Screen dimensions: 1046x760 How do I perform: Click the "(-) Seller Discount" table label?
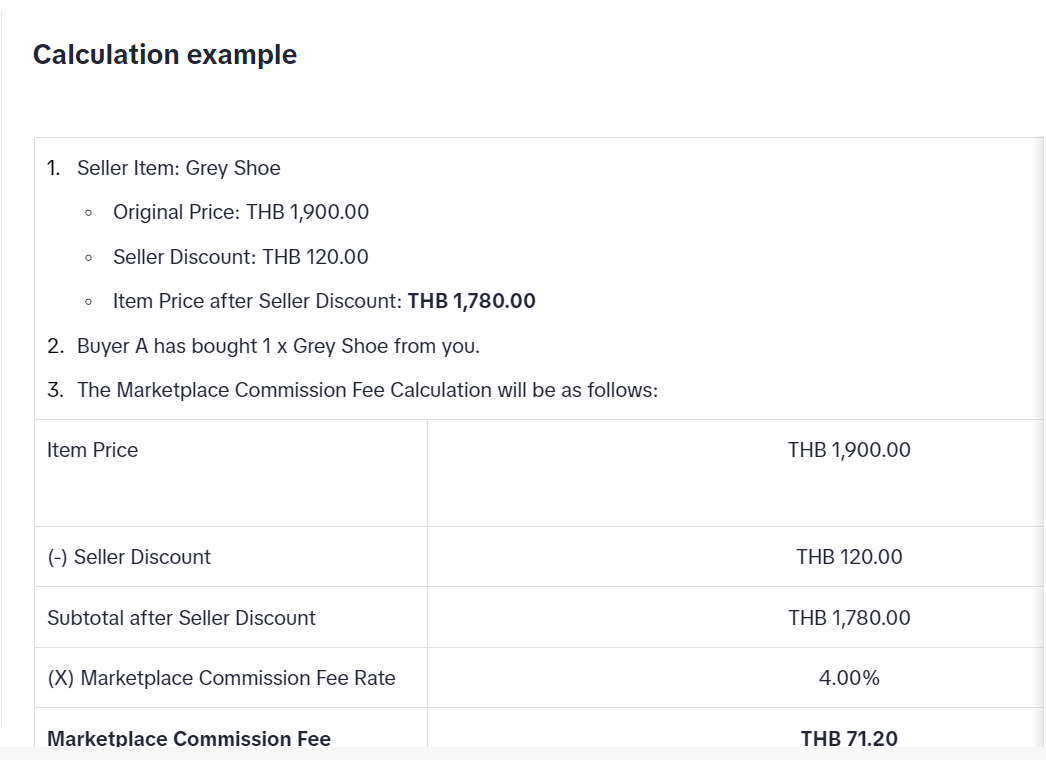pyautogui.click(x=129, y=557)
